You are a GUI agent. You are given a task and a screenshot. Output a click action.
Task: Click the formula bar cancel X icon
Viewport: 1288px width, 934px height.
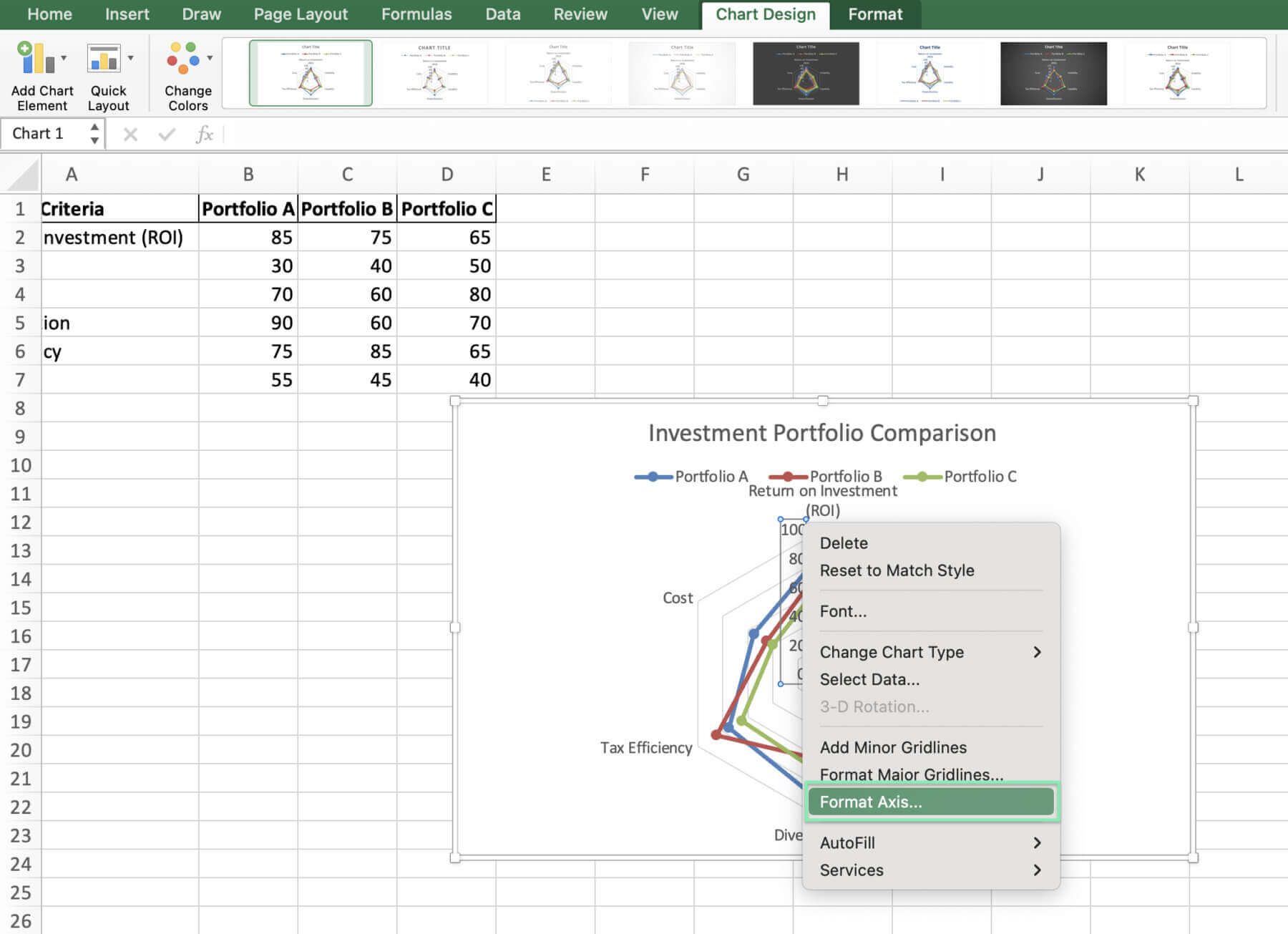pyautogui.click(x=130, y=134)
